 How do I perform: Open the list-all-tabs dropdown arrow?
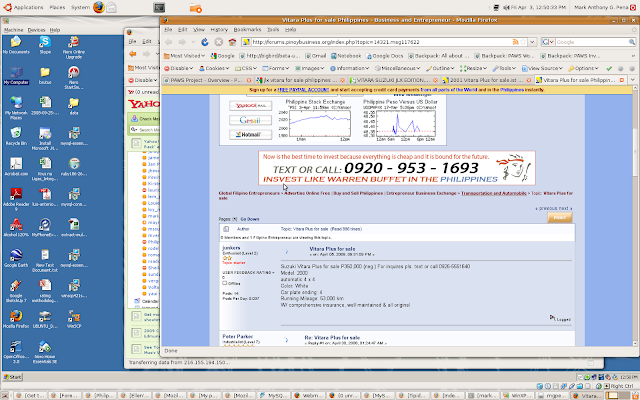point(633,80)
